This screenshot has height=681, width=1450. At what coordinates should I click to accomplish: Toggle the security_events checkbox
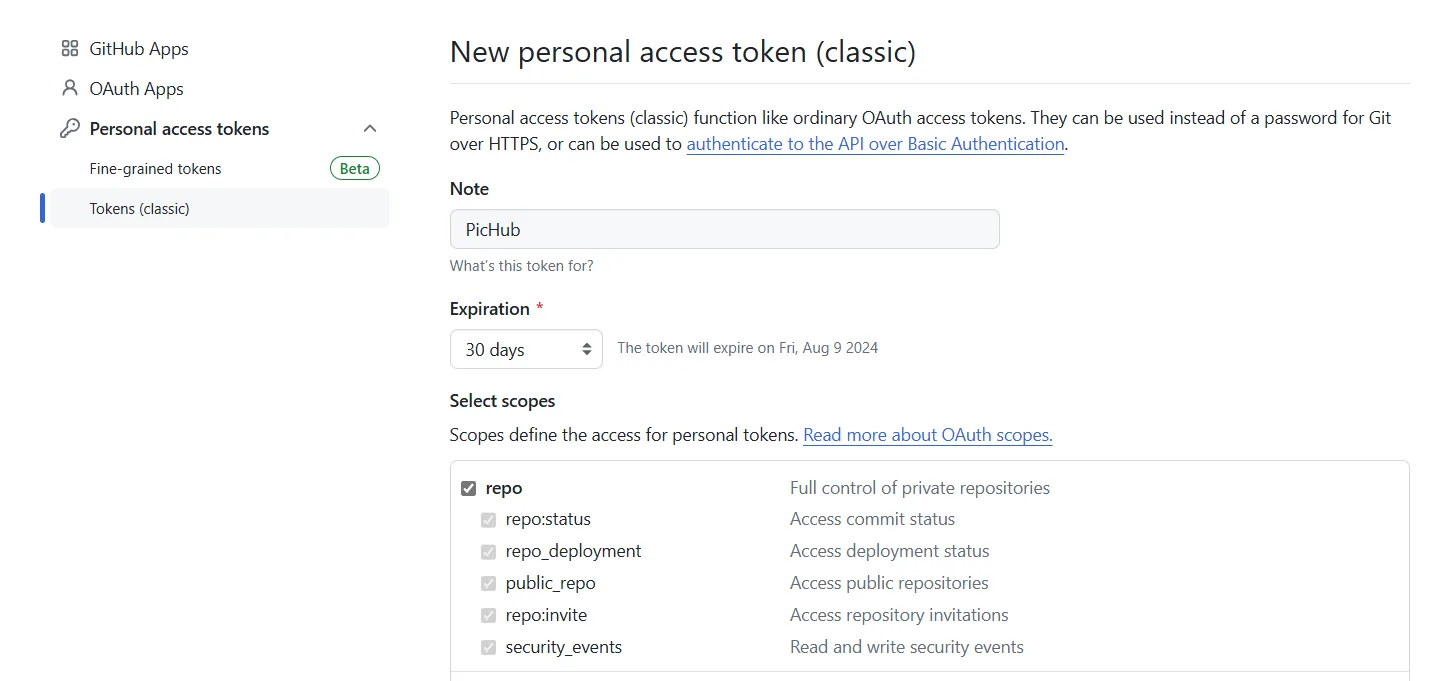pyautogui.click(x=488, y=648)
